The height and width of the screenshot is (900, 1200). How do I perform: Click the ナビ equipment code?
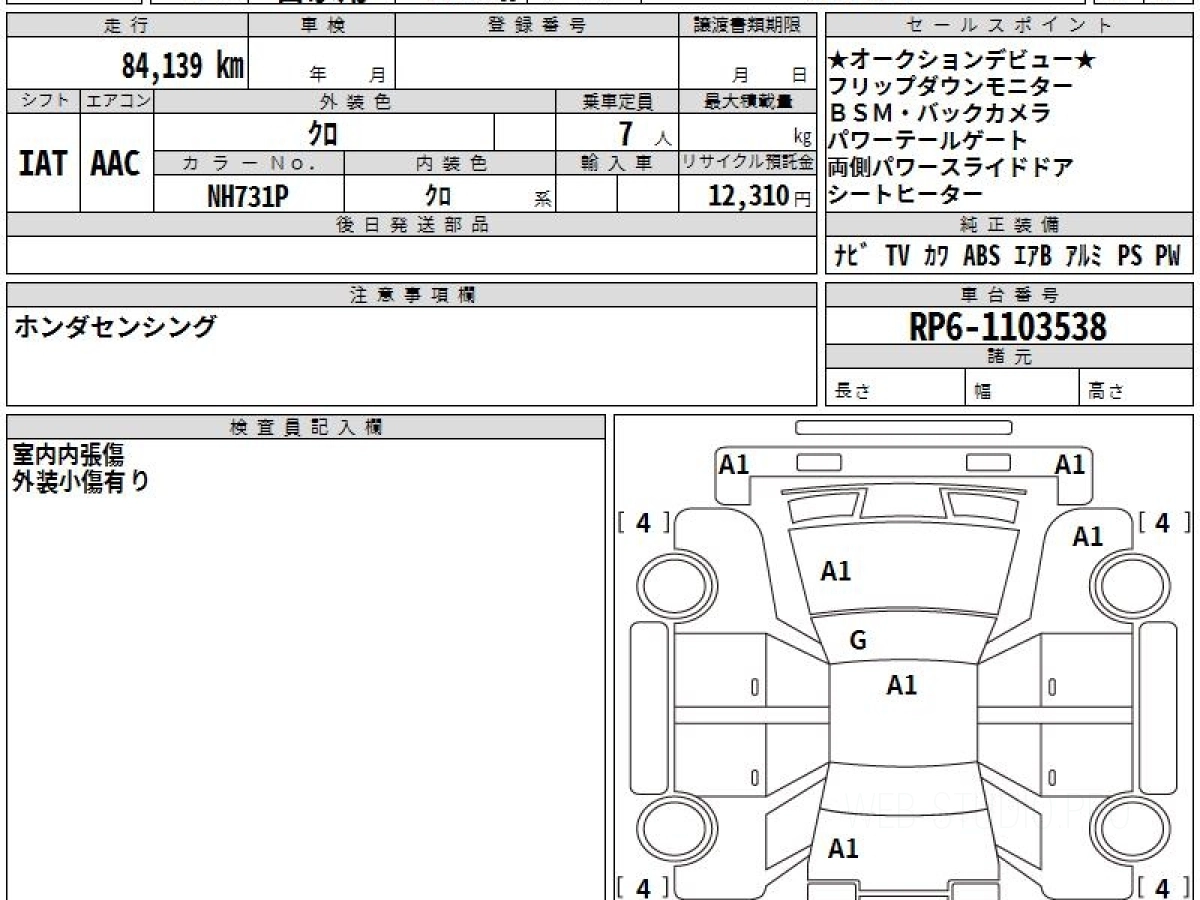(852, 256)
